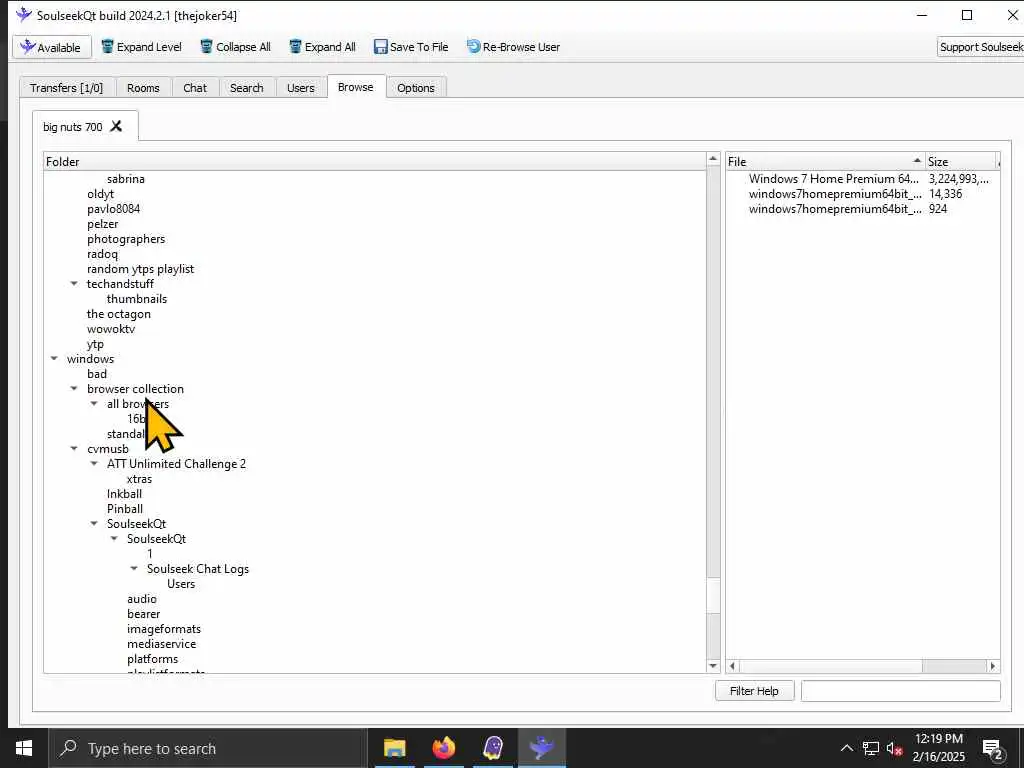
Task: Collapse the nested SoulseekQt subfolder
Action: tap(114, 539)
